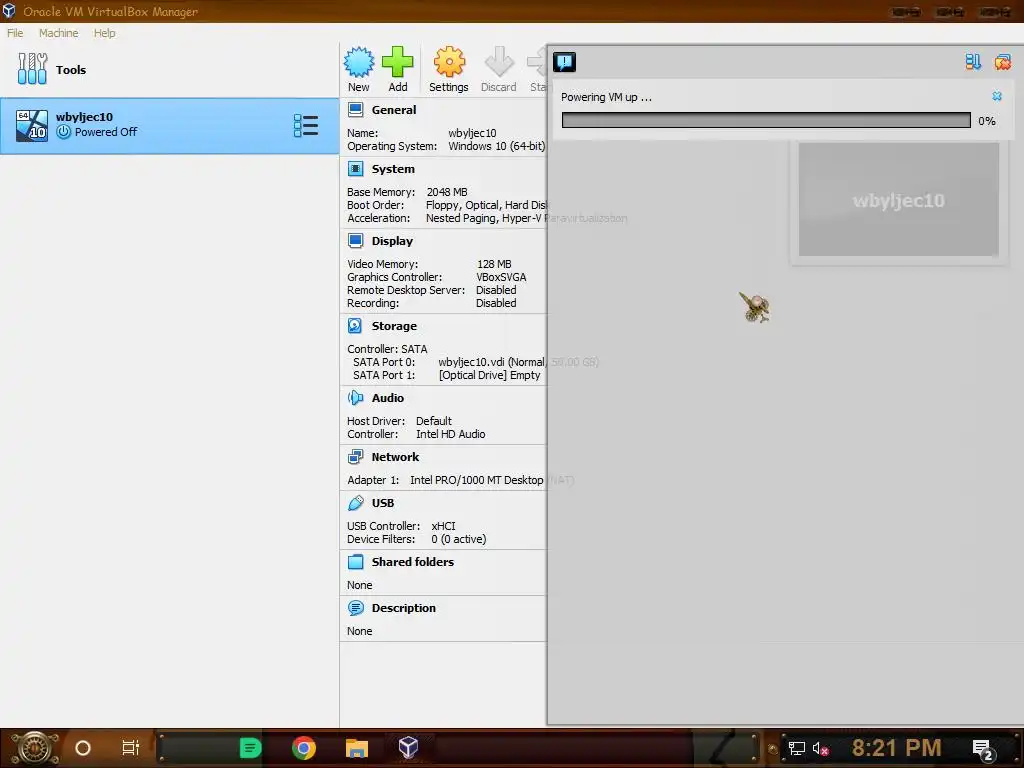This screenshot has height=768, width=1024.
Task: Click the '128 MB' video memory value
Action: [494, 264]
